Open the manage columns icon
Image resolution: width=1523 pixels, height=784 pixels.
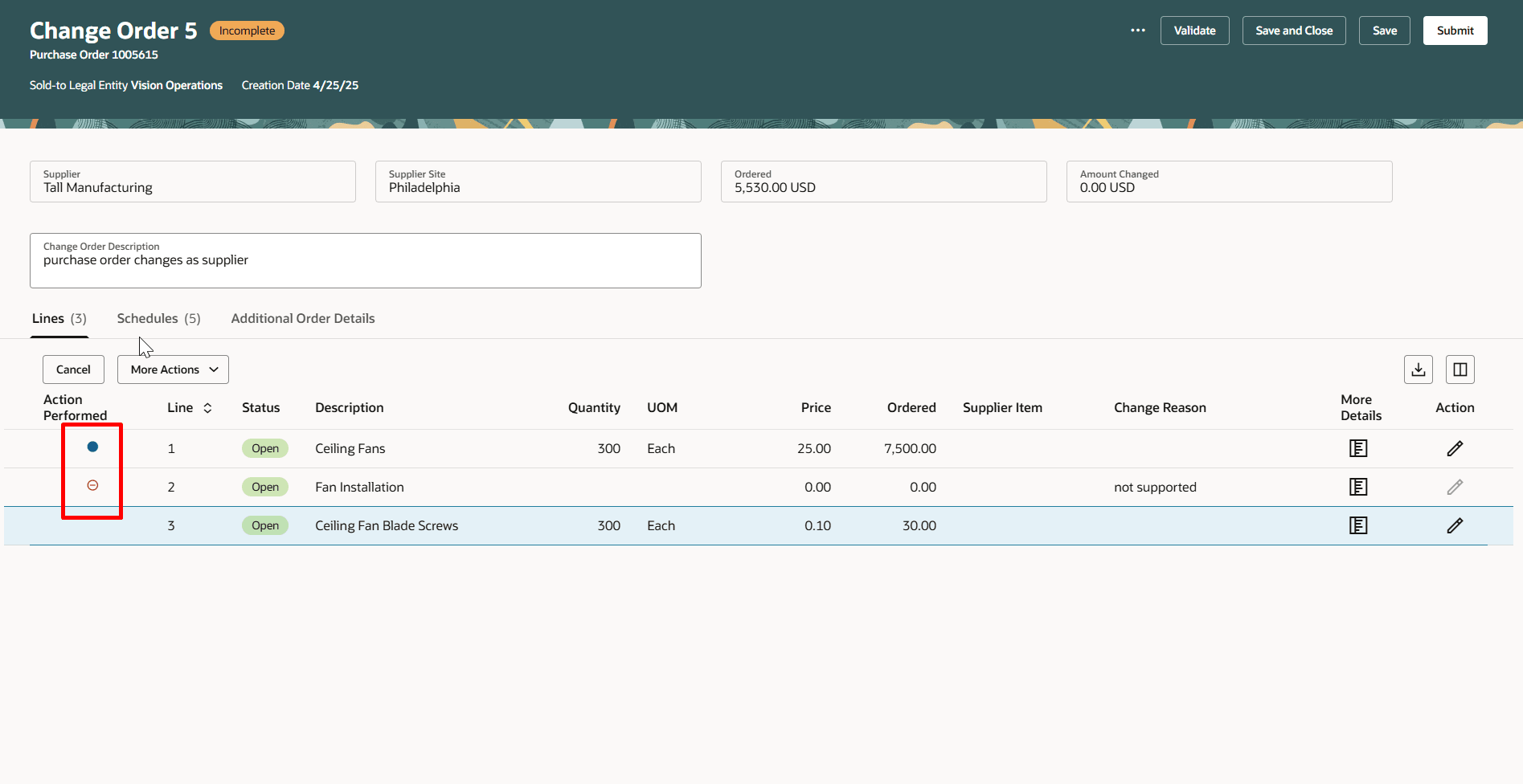[x=1460, y=369]
